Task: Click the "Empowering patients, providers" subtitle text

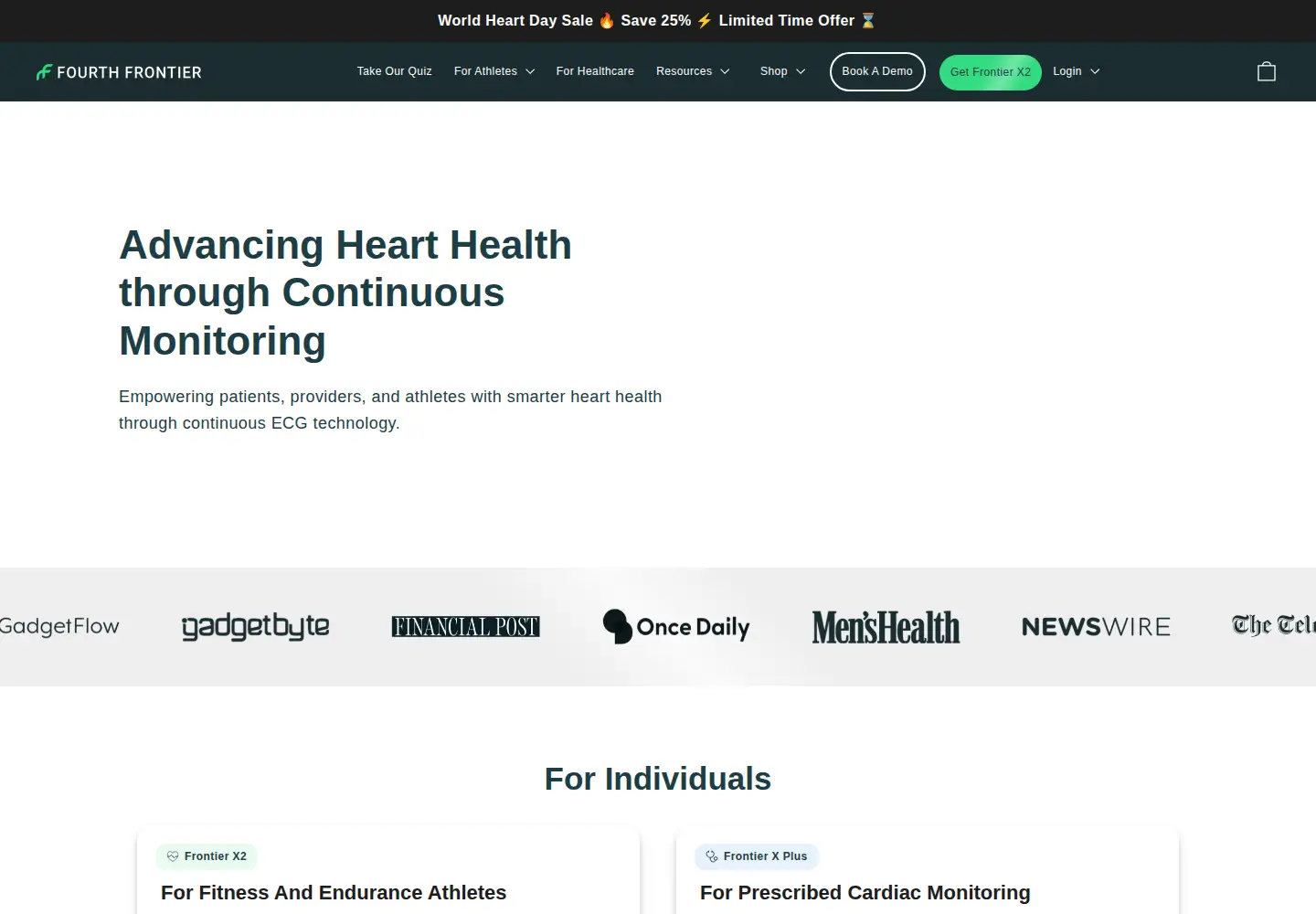Action: (390, 409)
